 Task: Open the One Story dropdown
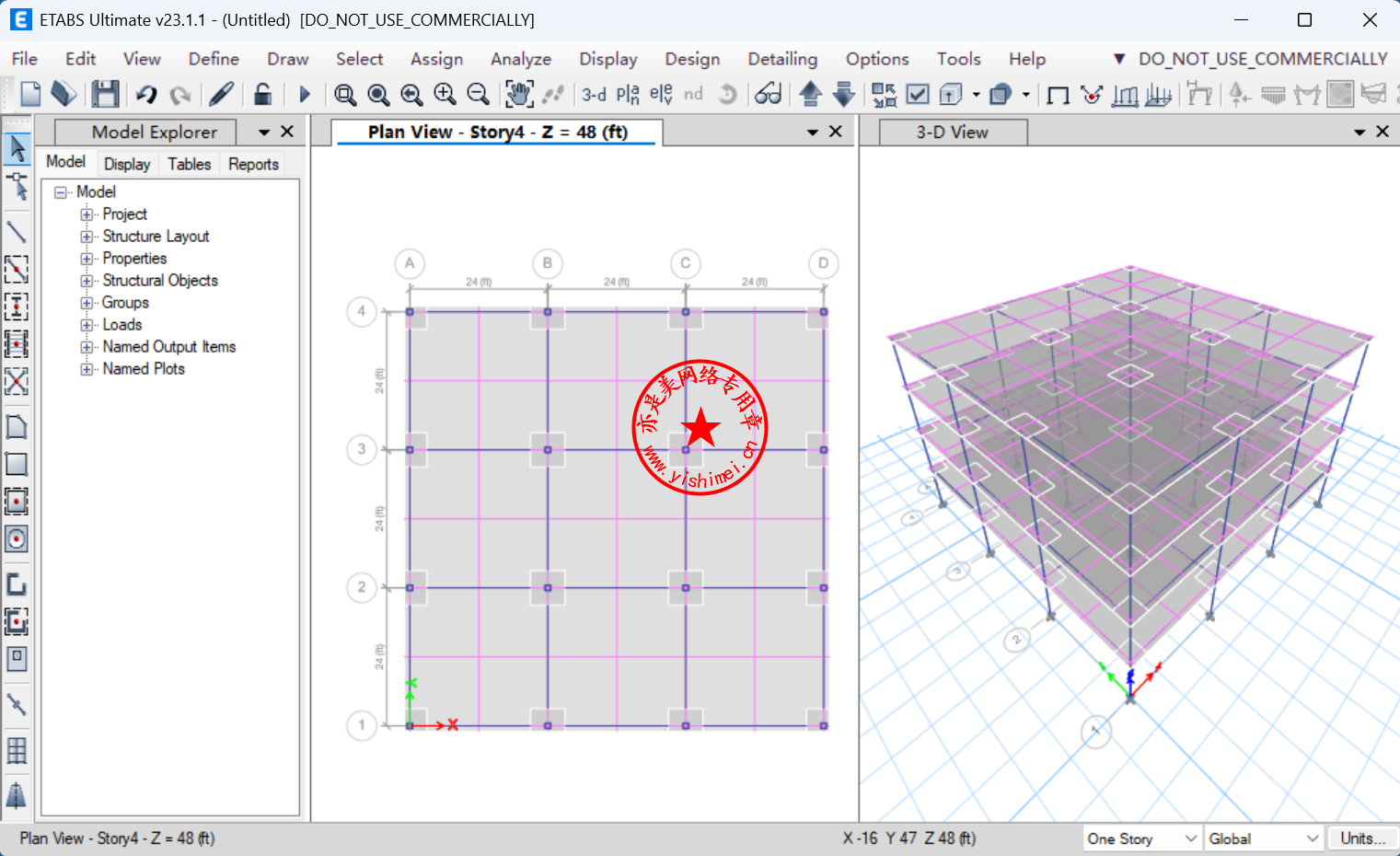(x=1141, y=839)
